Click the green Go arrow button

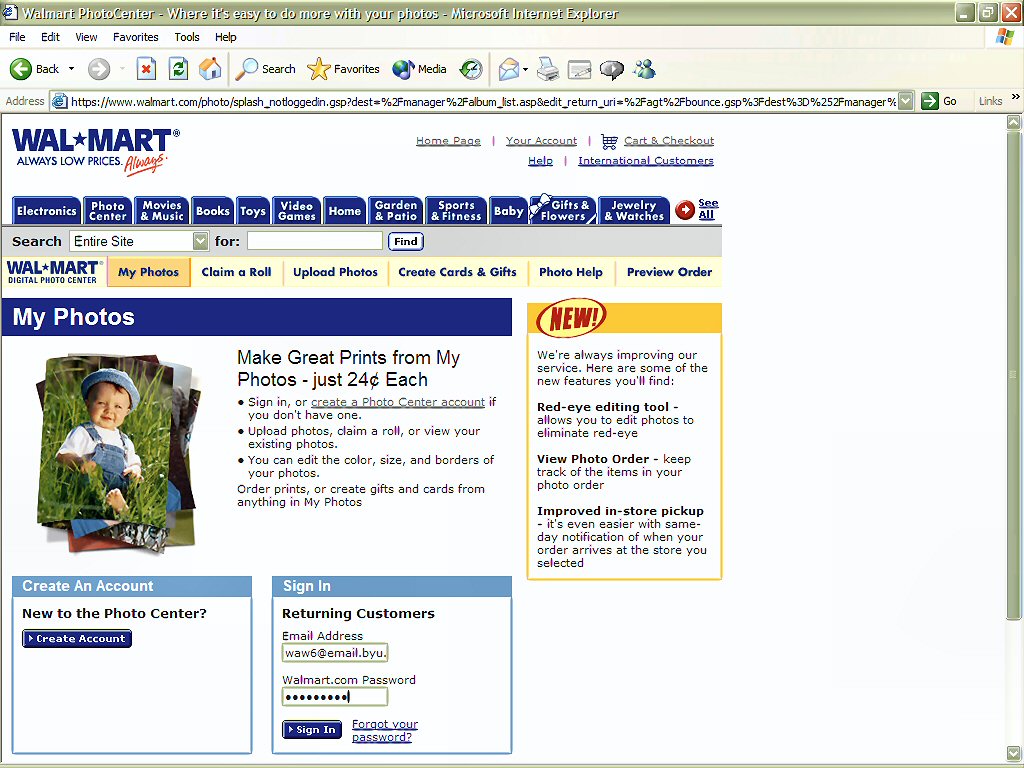coord(929,101)
